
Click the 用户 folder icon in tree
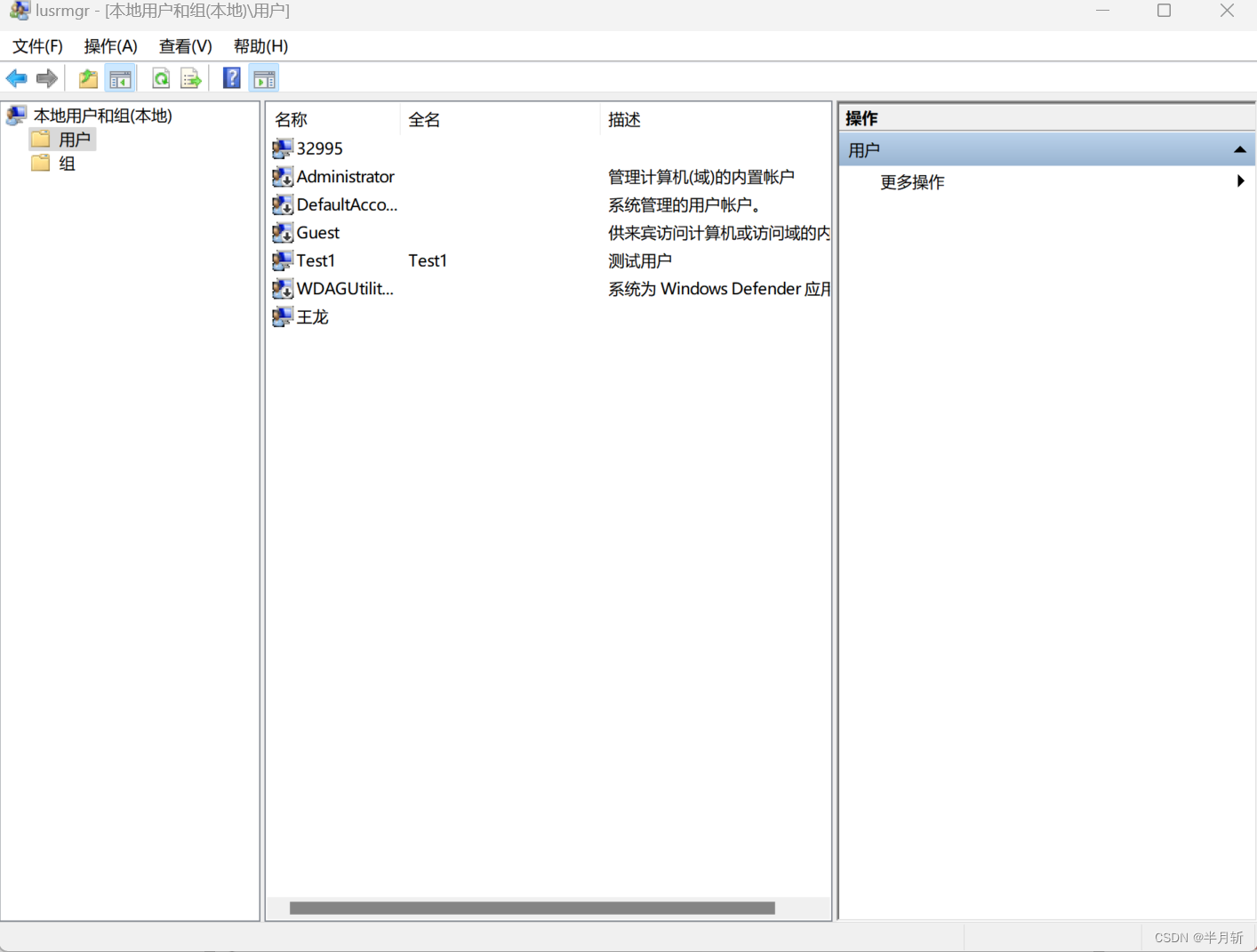[41, 139]
